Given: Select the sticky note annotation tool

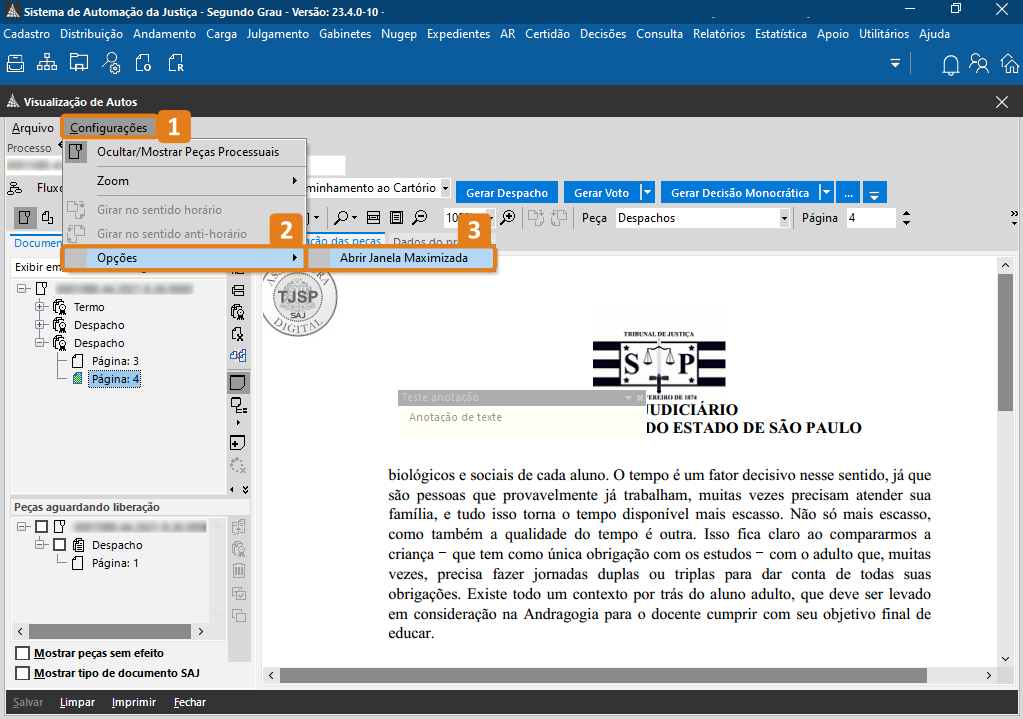Looking at the screenshot, I should pos(238,382).
